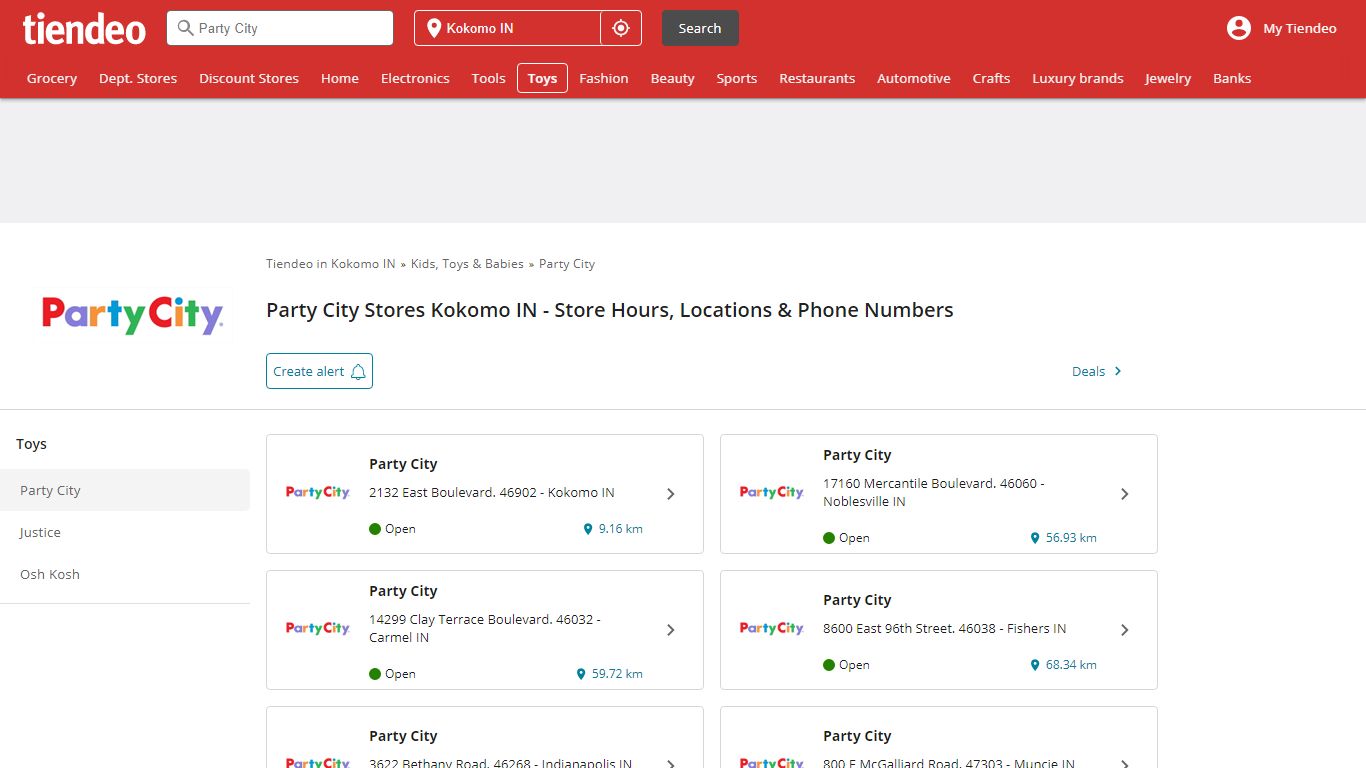Click the tiendeo logo
The height and width of the screenshot is (768, 1366).
tap(85, 28)
